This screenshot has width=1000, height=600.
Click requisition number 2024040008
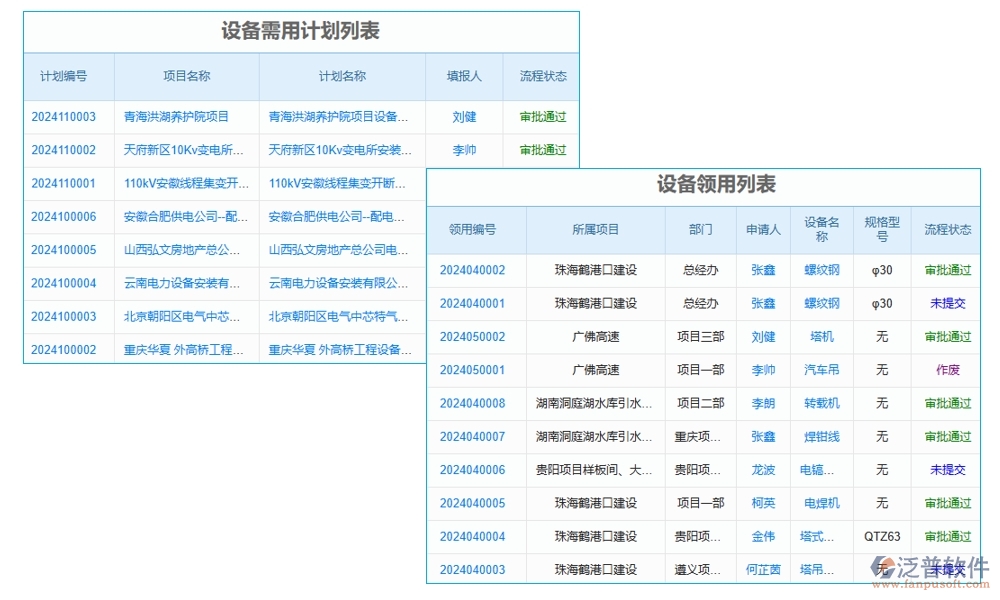[473, 403]
